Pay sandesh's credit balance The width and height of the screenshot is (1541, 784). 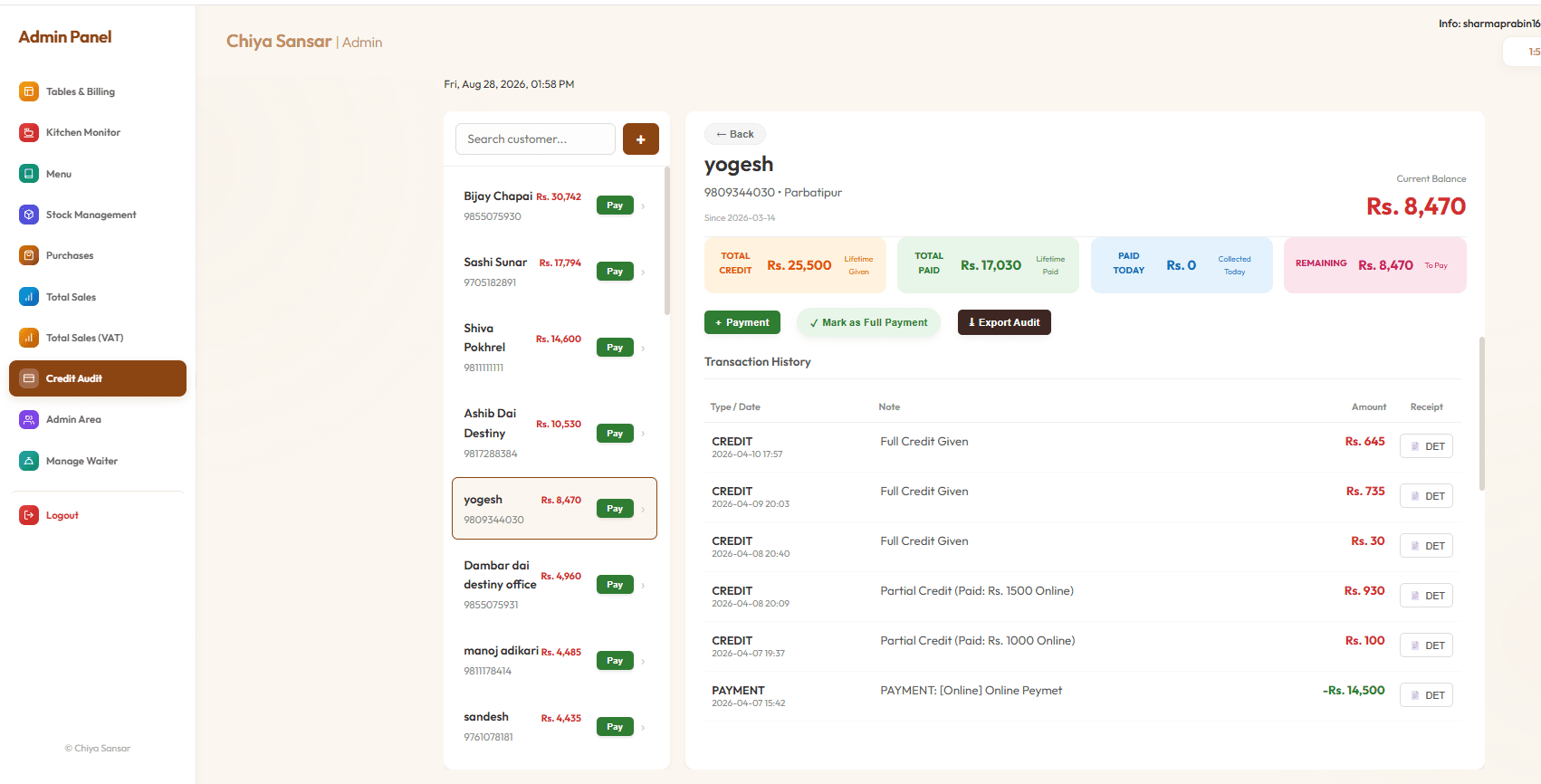615,727
